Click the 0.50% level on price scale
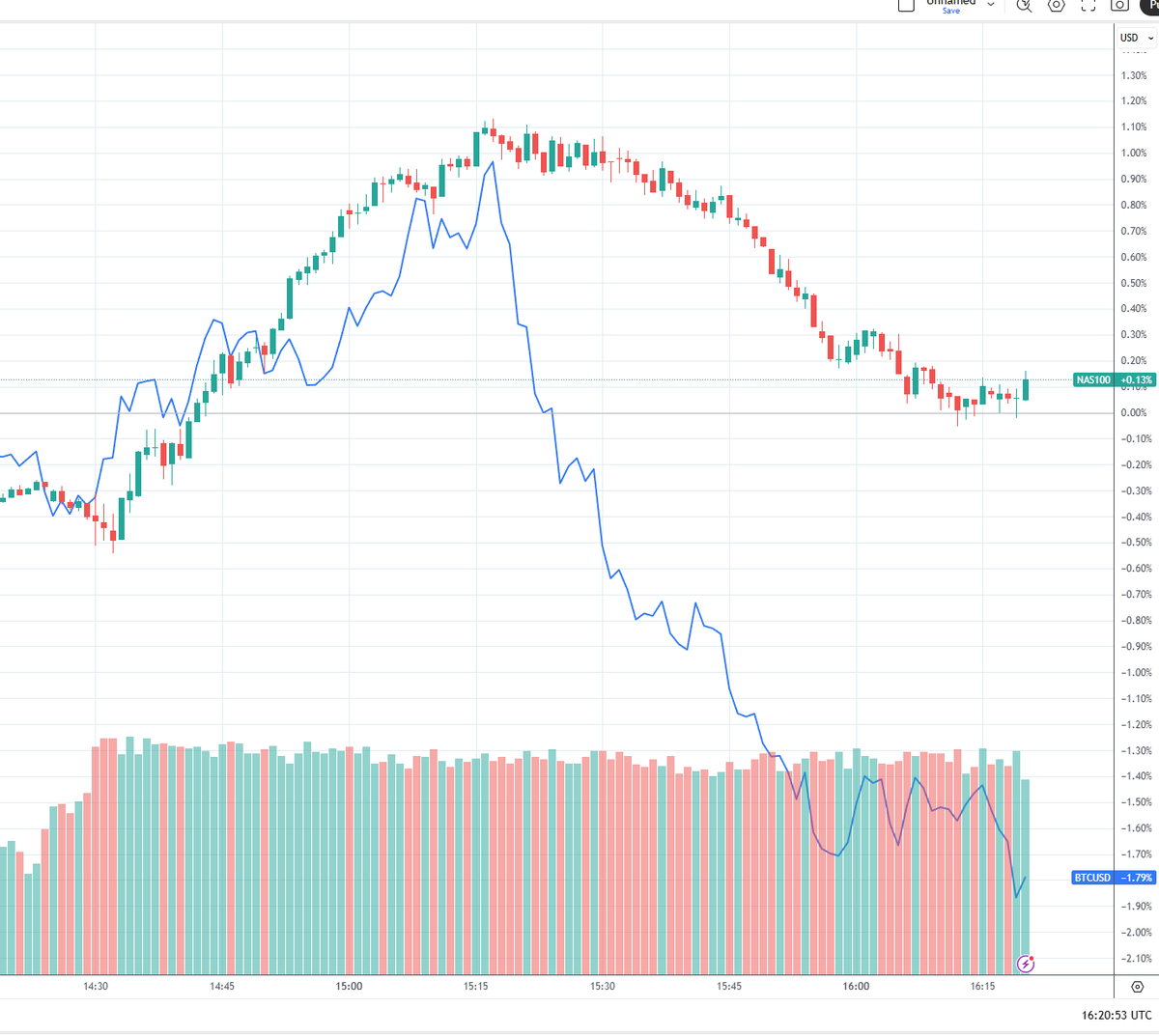The height and width of the screenshot is (1036, 1159). [x=1134, y=283]
